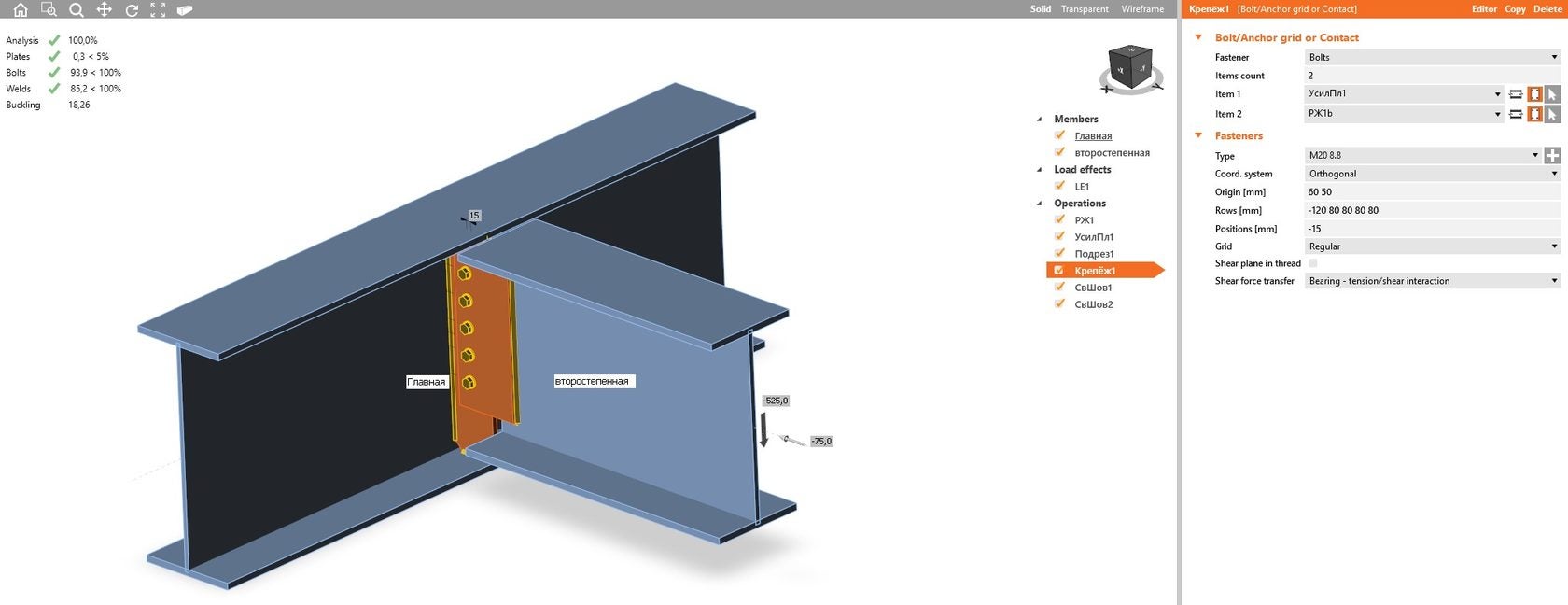Click the cursor pick icon for Item 1
1568x605 pixels.
(1552, 94)
